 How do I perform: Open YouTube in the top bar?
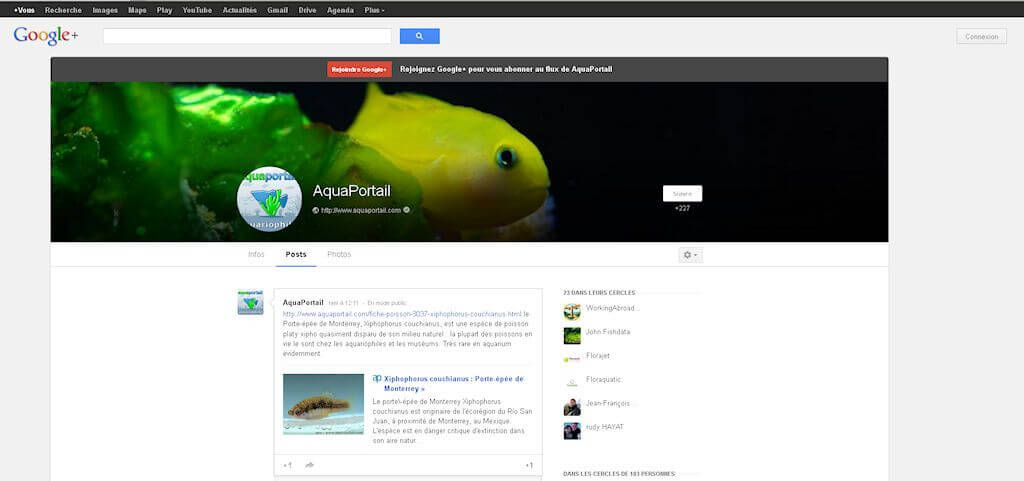(x=197, y=10)
